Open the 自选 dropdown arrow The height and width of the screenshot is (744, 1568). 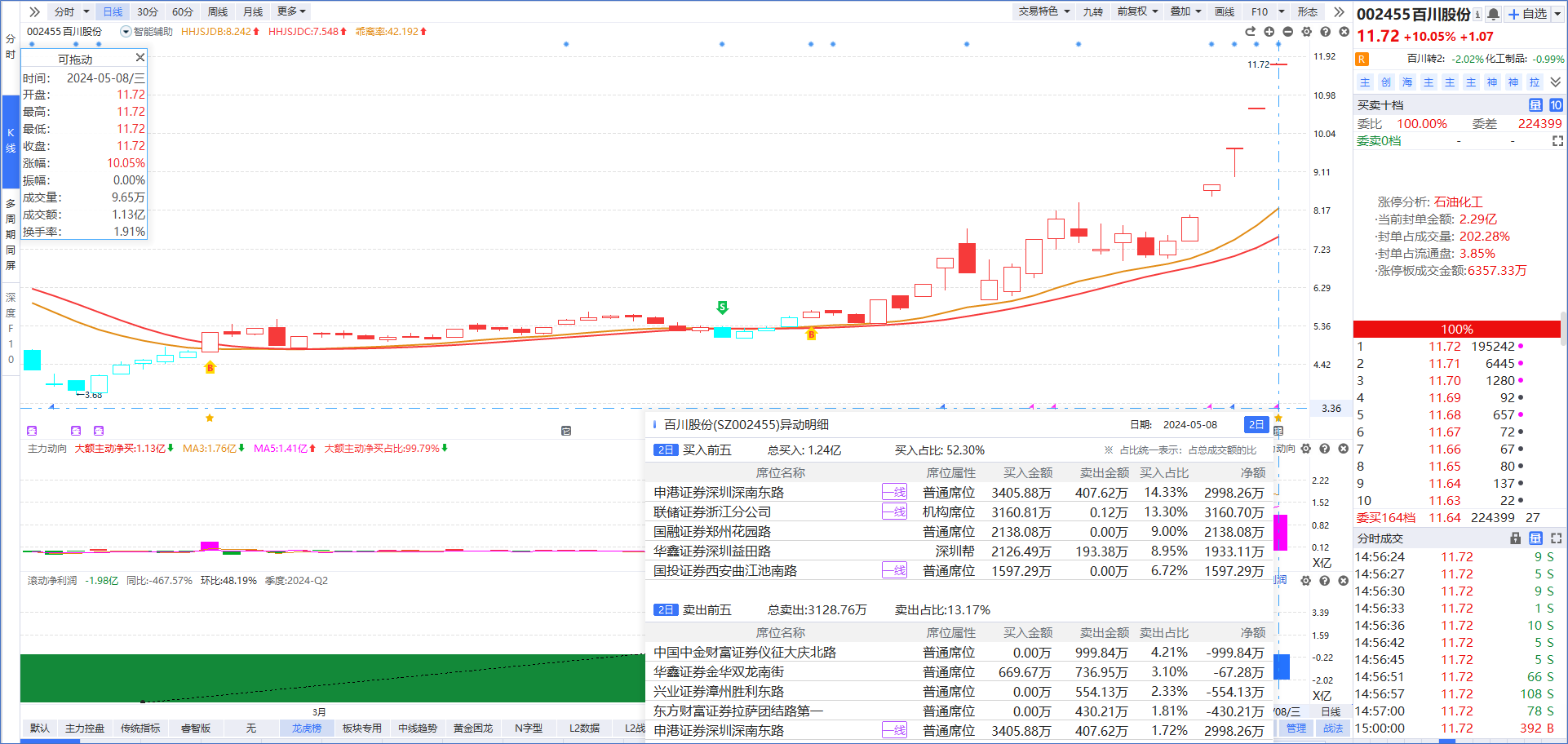pos(1557,14)
